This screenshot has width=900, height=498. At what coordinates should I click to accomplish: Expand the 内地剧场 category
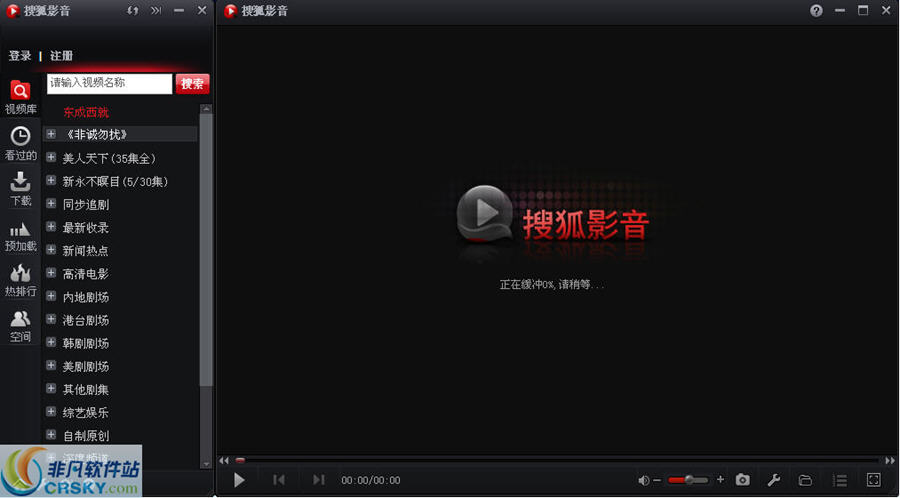tap(51, 296)
